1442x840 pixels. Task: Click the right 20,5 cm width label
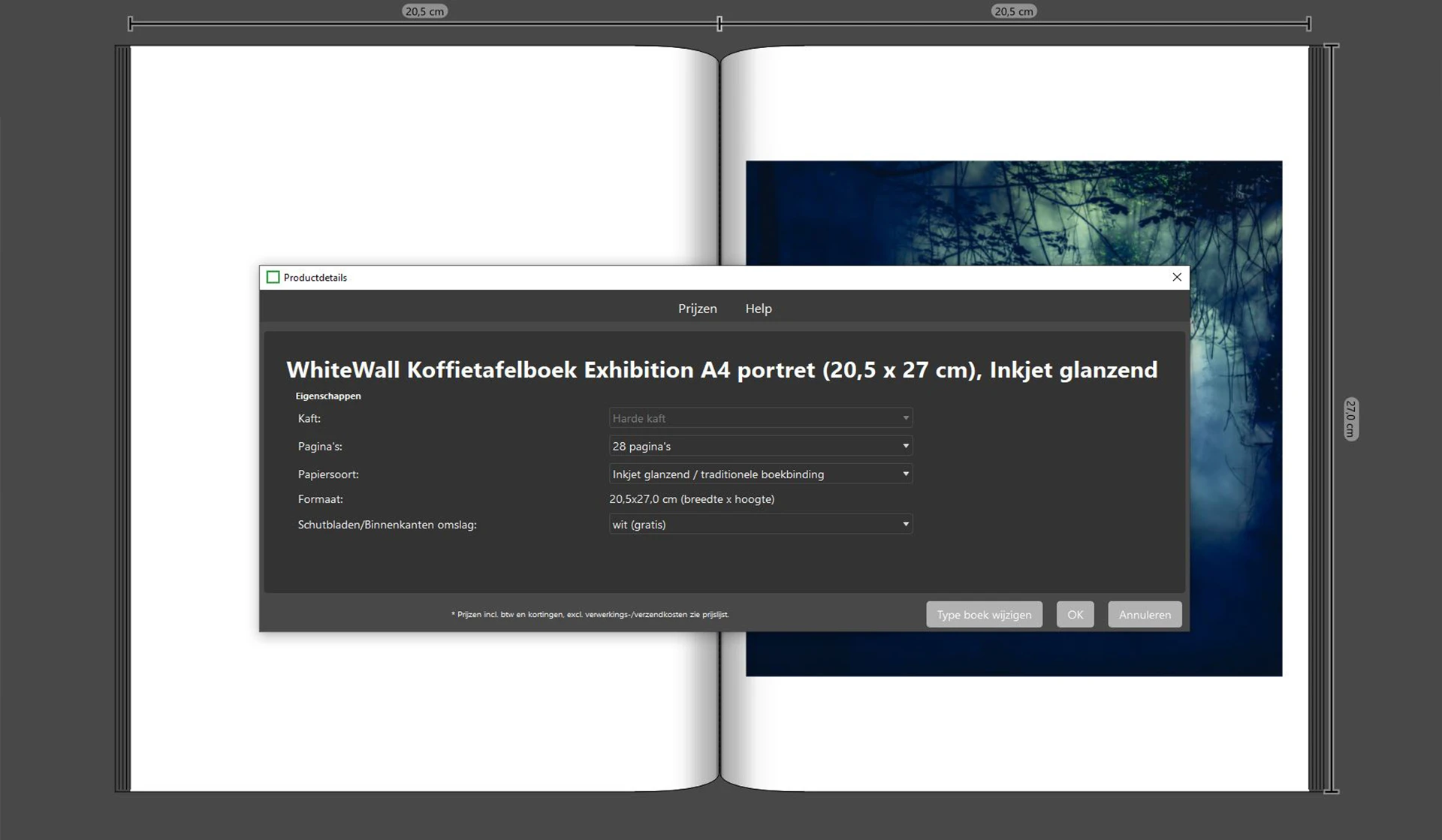click(1013, 11)
